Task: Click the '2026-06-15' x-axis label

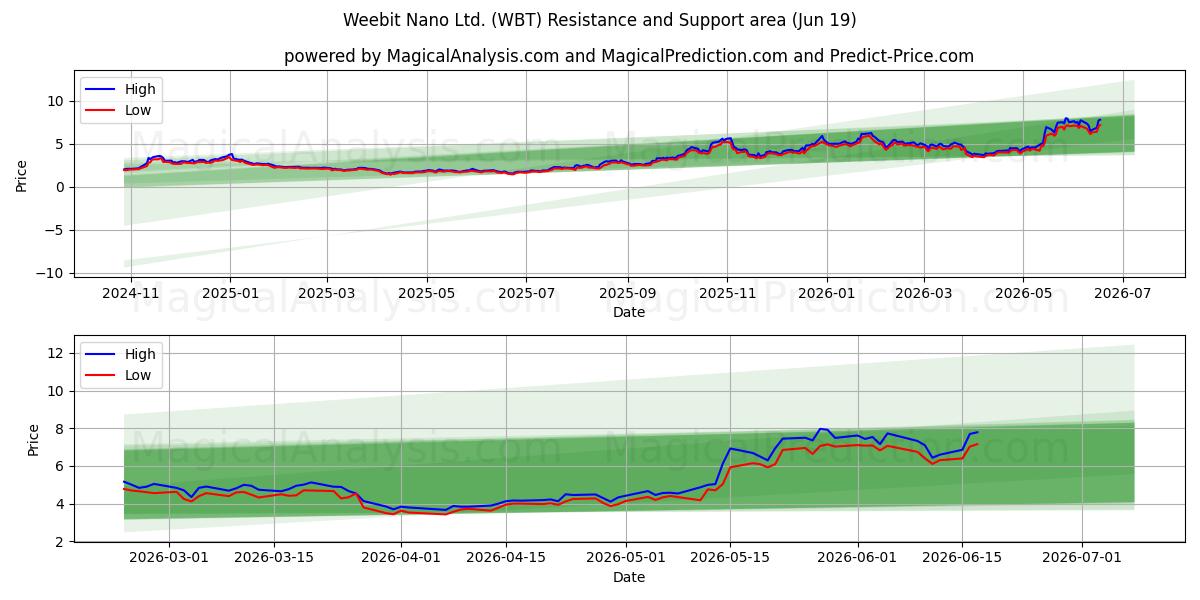Action: (x=962, y=560)
